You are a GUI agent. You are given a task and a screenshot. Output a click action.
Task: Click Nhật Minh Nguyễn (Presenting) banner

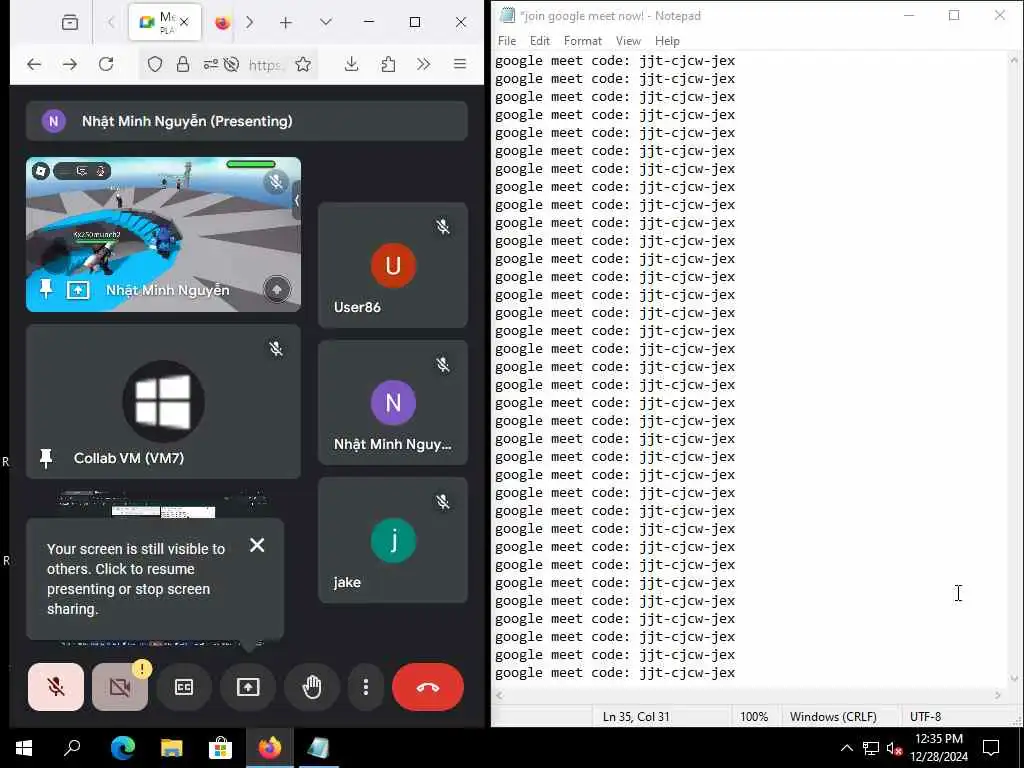(247, 121)
